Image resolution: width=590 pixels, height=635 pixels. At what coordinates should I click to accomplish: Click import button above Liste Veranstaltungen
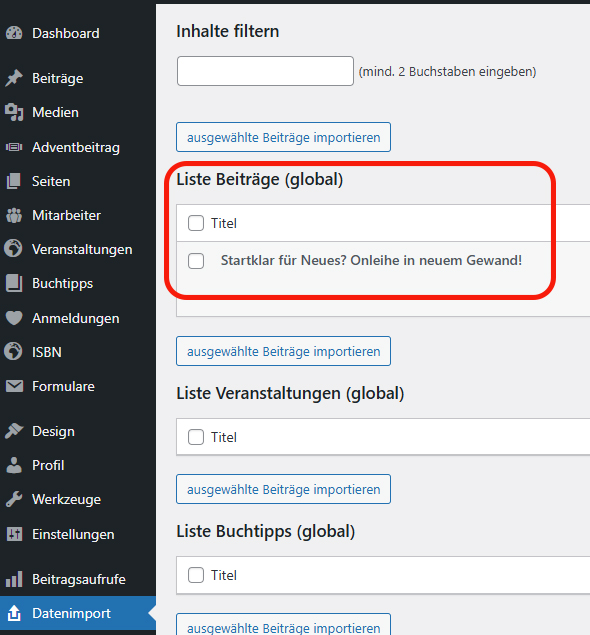pos(283,351)
